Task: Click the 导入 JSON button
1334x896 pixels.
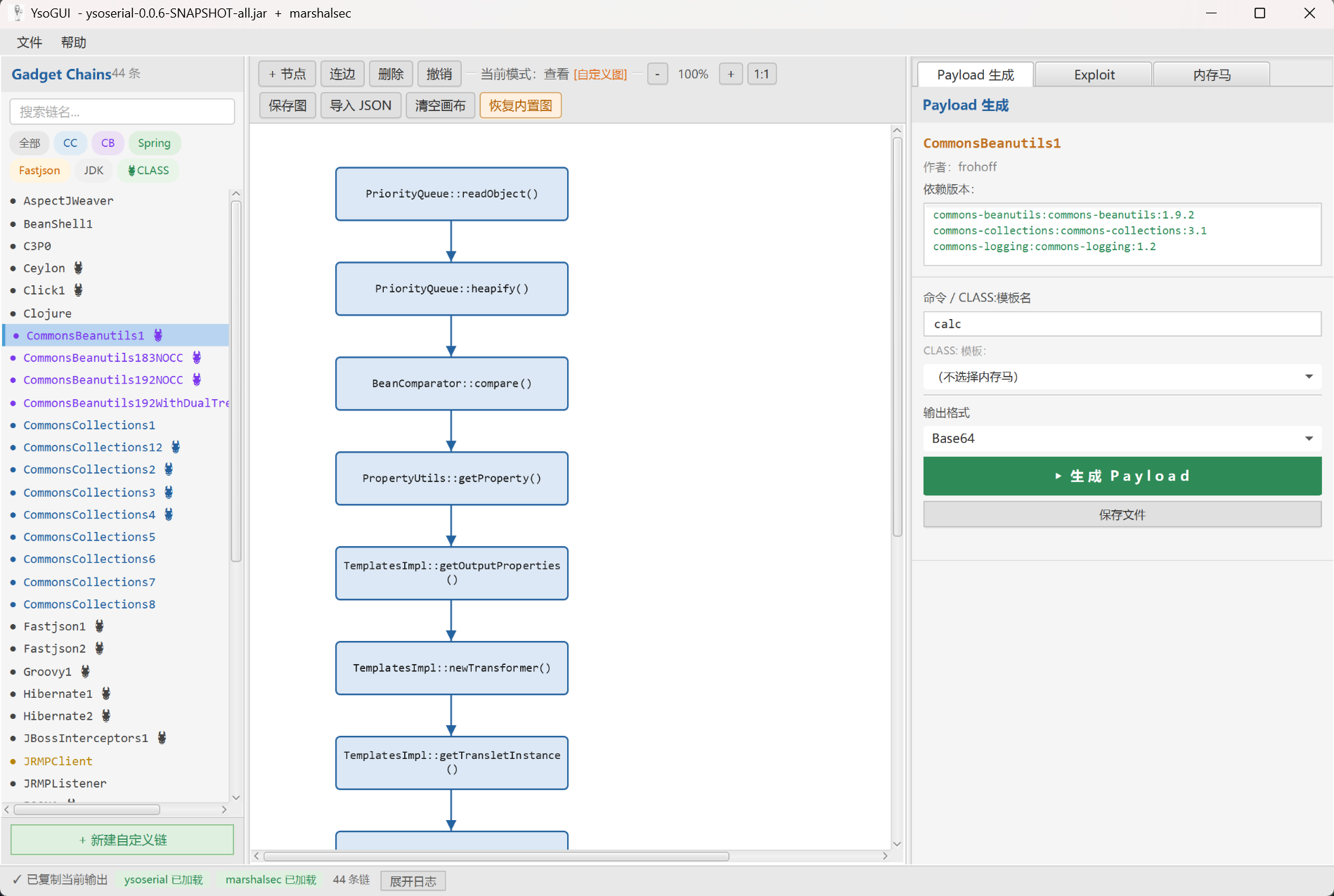Action: coord(361,105)
